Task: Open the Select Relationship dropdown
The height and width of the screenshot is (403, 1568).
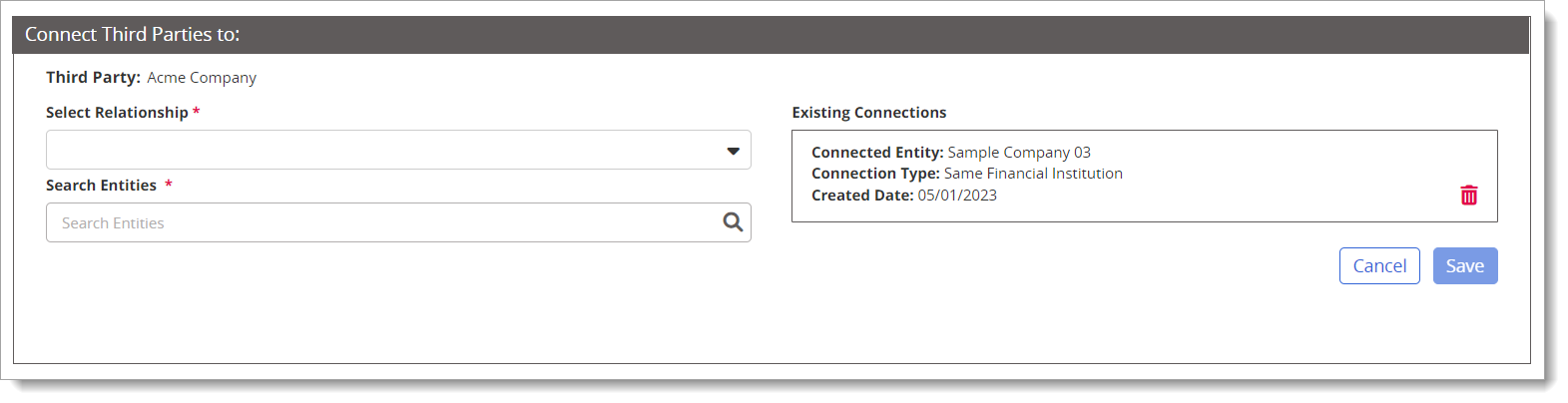Action: click(x=398, y=150)
